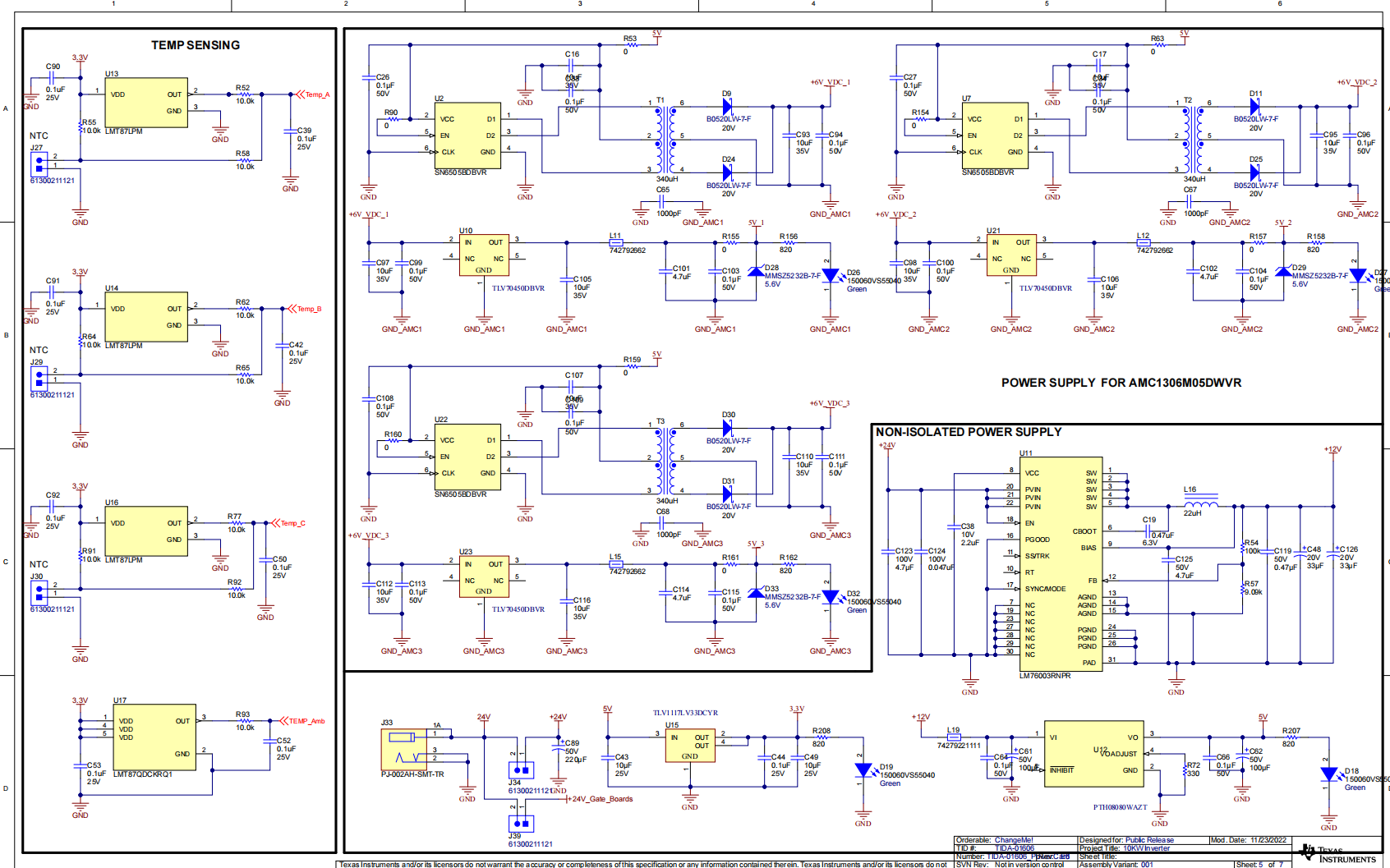Image resolution: width=1390 pixels, height=868 pixels.
Task: Select the D19 green LED symbol
Action: 863,770
